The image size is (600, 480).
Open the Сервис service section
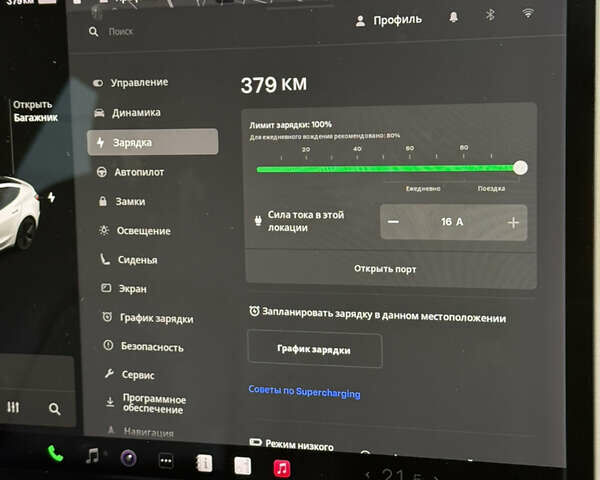click(x=130, y=375)
